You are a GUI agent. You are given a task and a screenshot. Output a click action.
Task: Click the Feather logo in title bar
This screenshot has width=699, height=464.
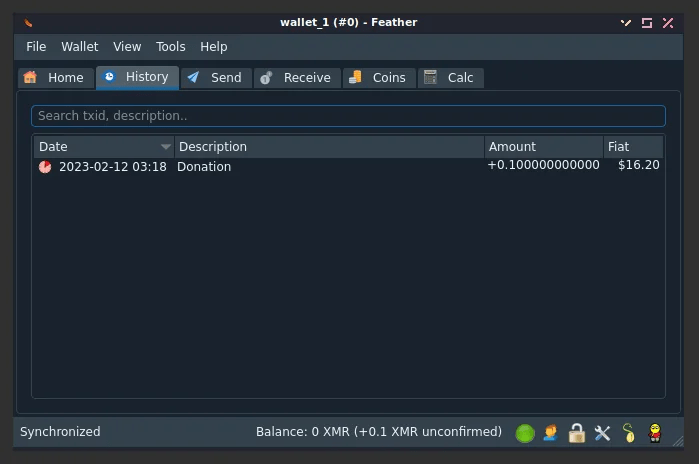(28, 23)
